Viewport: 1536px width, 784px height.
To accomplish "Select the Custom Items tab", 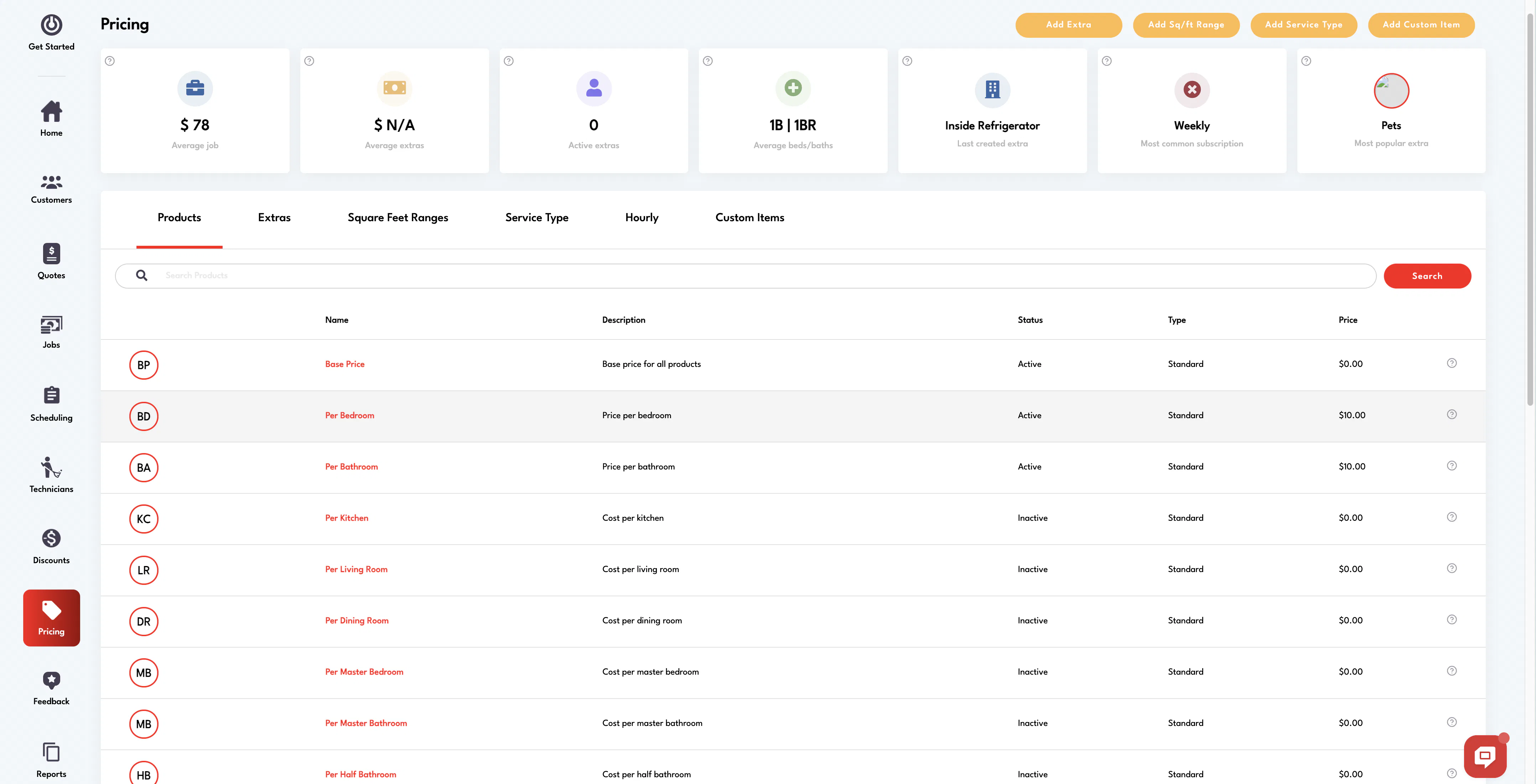I will pos(749,218).
